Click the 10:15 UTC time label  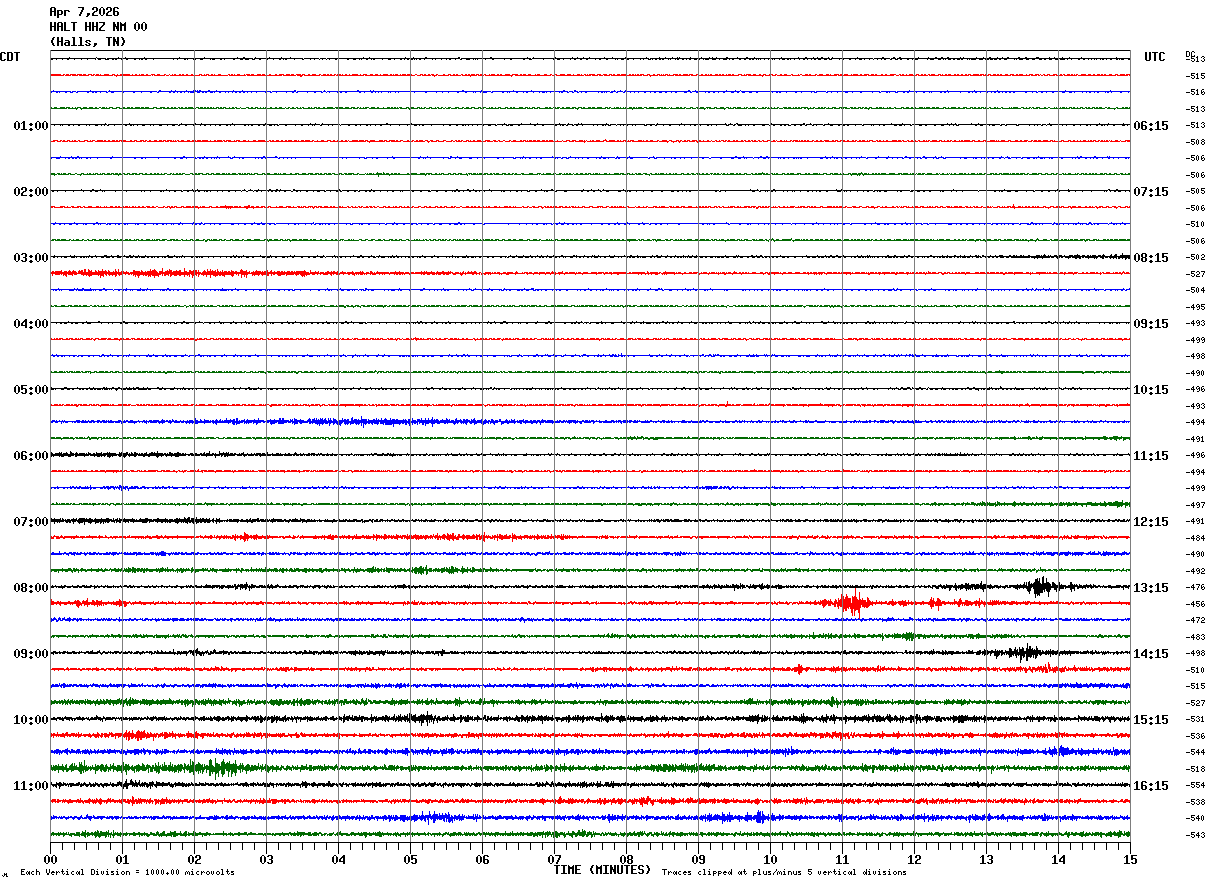[1150, 390]
